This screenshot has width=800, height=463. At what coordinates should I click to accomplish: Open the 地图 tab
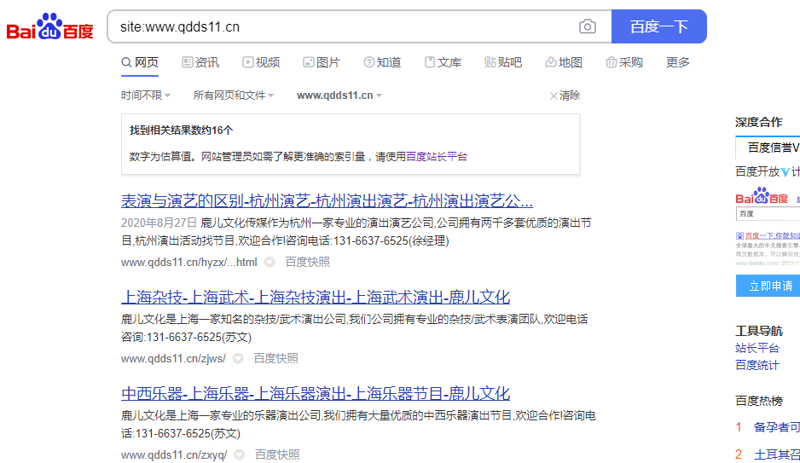pos(564,62)
